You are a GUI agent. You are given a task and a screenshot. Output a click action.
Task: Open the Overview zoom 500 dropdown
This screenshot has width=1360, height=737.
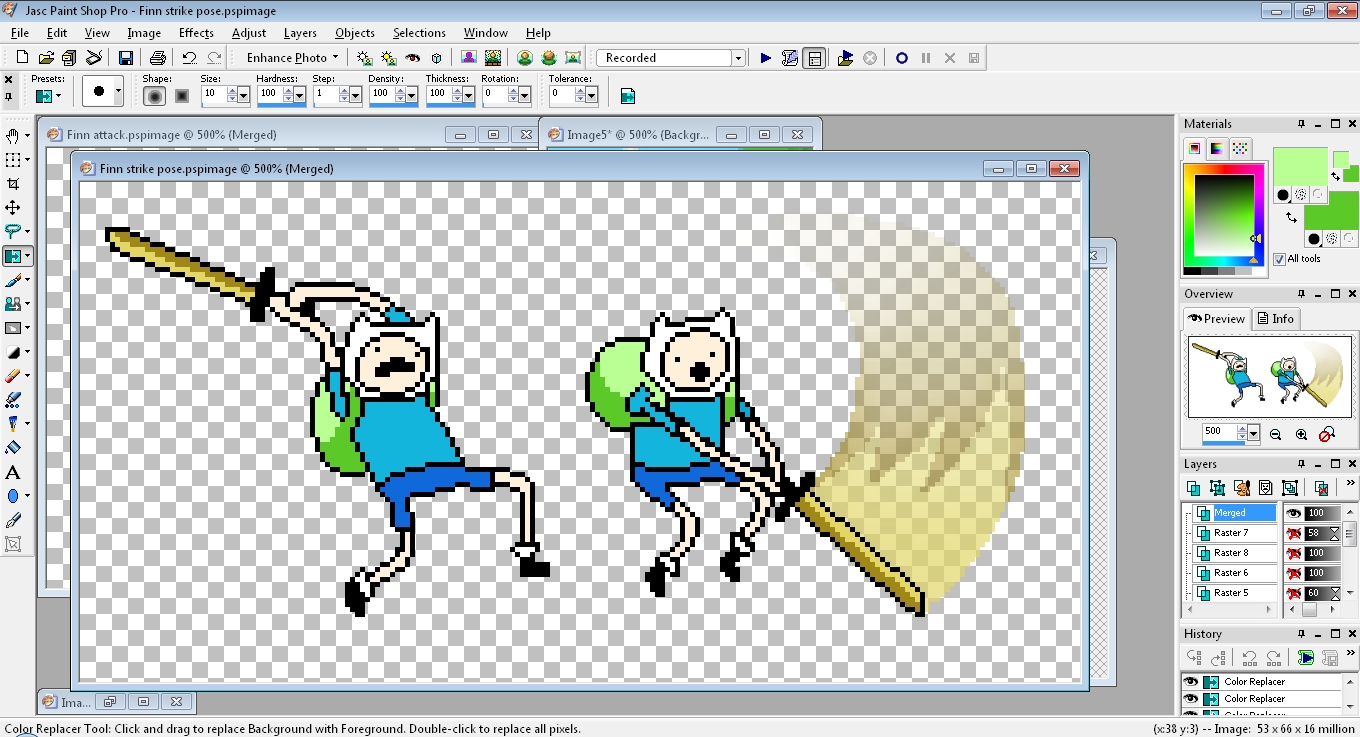coord(1253,433)
